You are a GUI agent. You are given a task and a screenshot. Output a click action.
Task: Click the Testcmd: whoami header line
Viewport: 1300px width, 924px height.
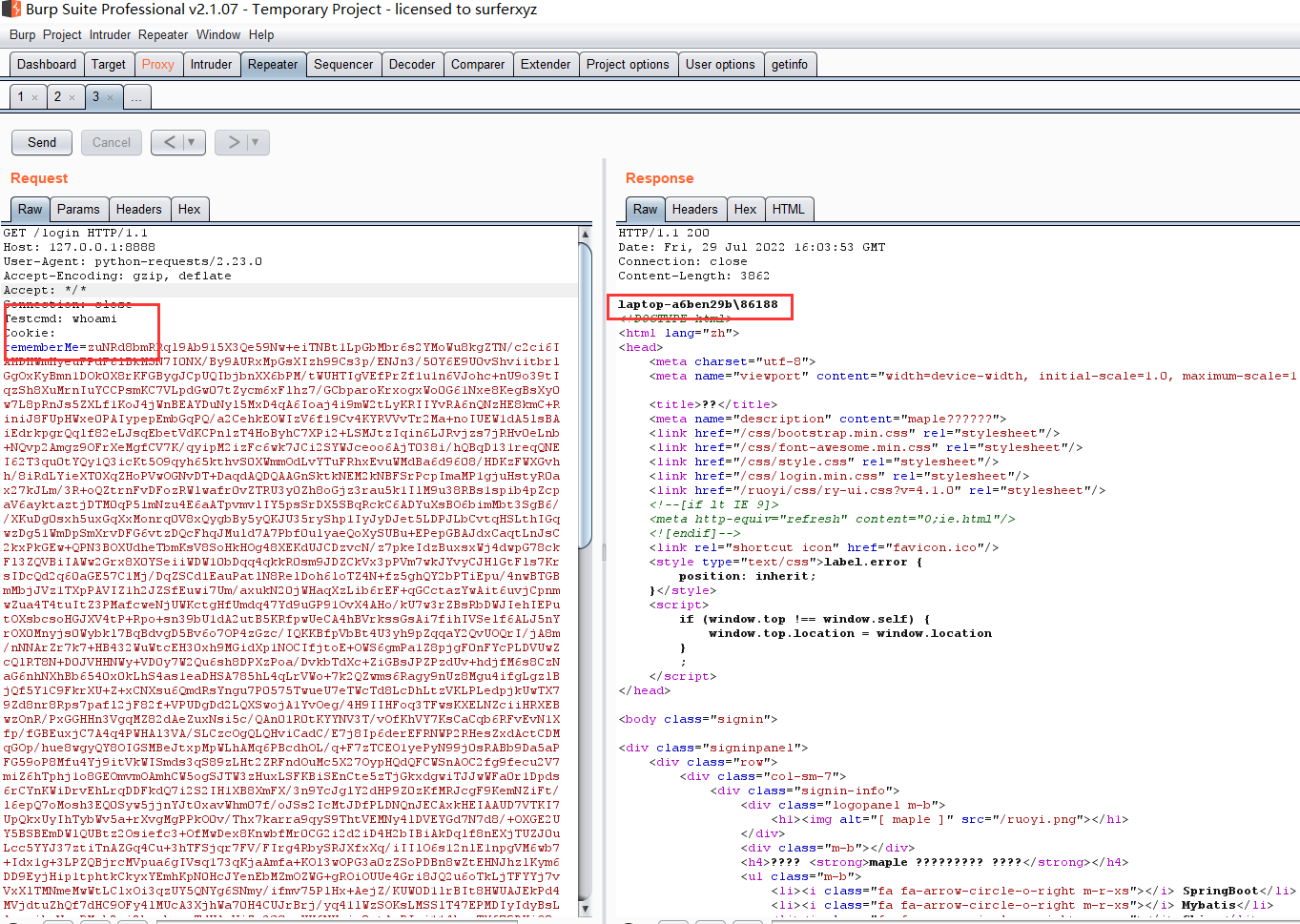pyautogui.click(x=60, y=318)
